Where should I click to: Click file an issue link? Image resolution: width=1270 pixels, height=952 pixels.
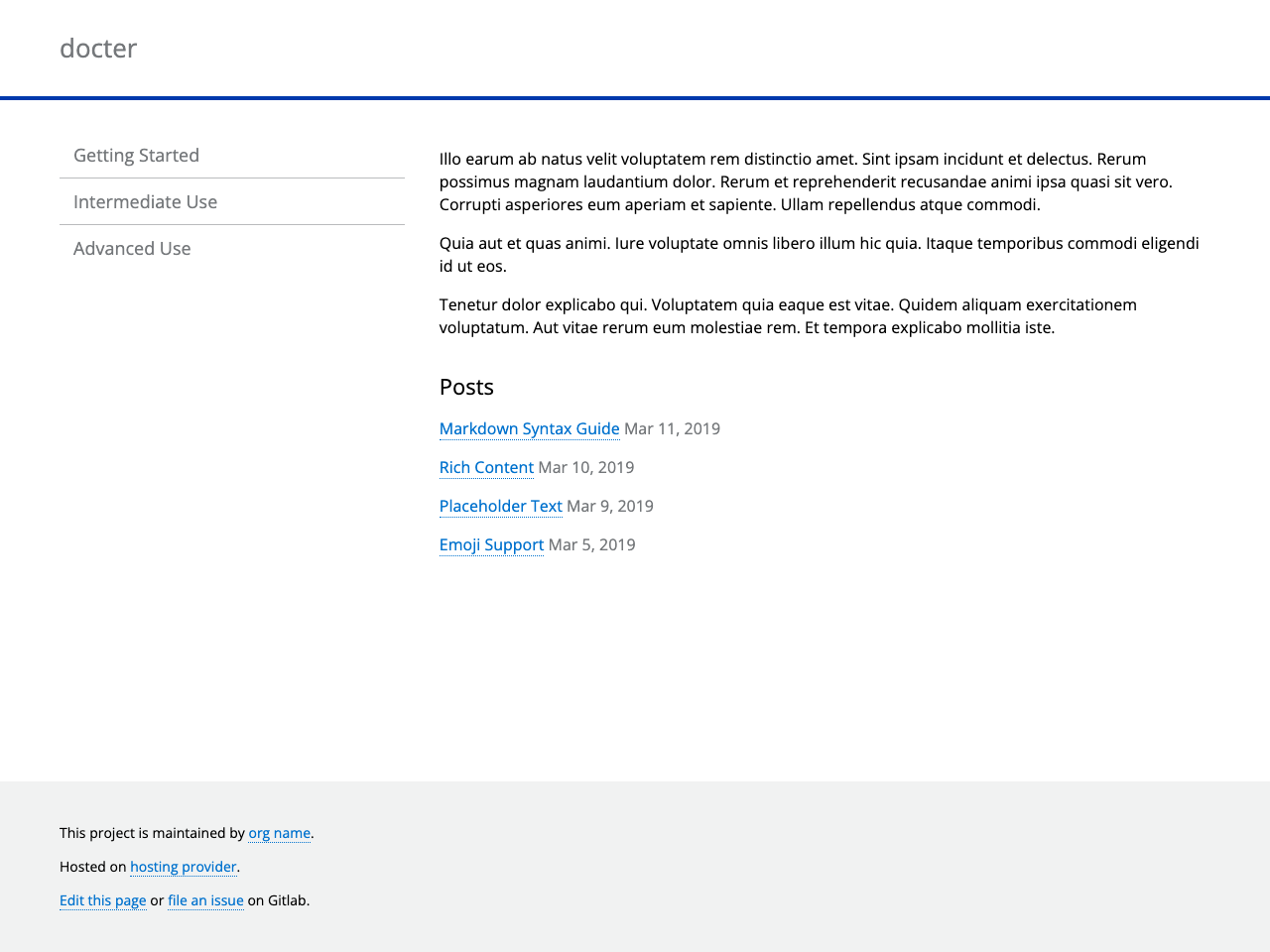[205, 898]
